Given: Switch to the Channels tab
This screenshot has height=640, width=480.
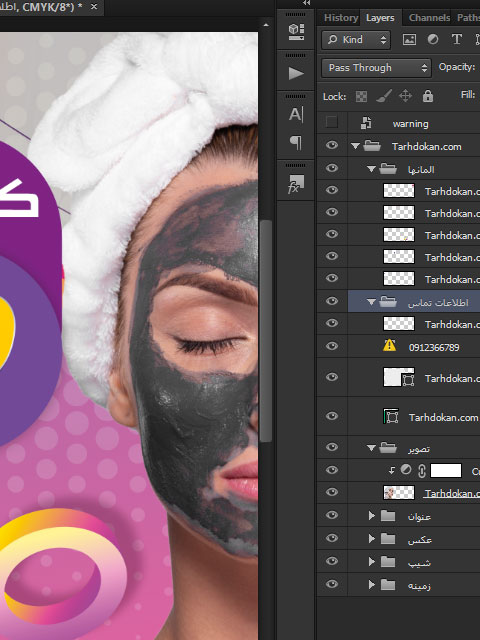Looking at the screenshot, I should (429, 18).
